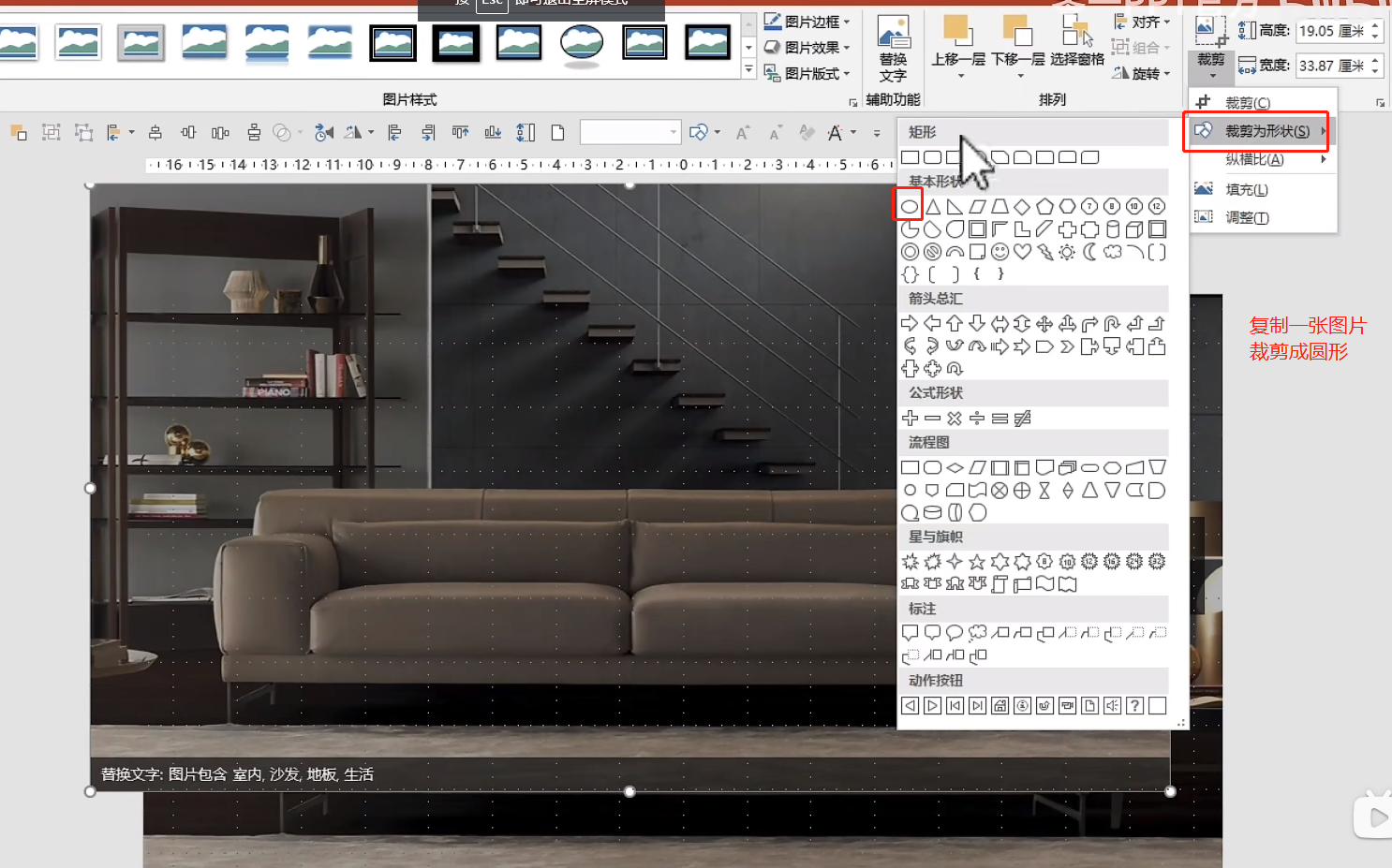This screenshot has width=1392, height=868.
Task: Open the size group dialog launcher
Action: (1380, 102)
